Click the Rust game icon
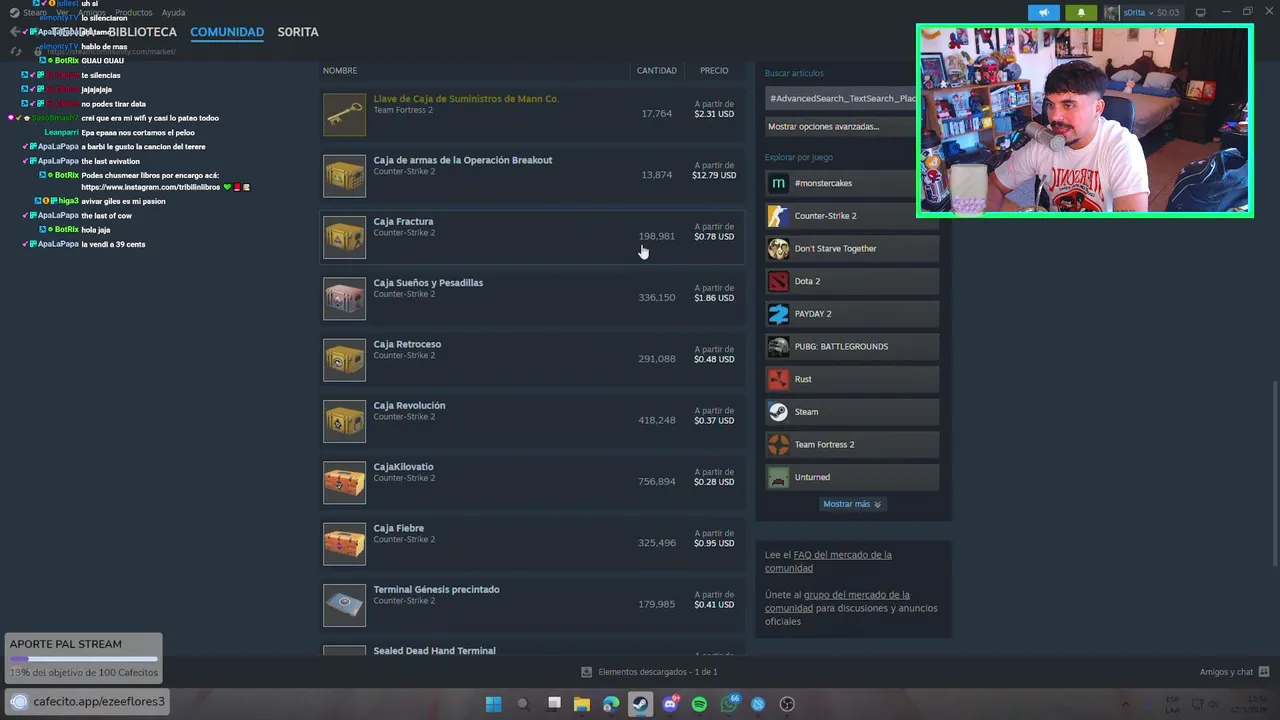The height and width of the screenshot is (720, 1280). point(778,379)
